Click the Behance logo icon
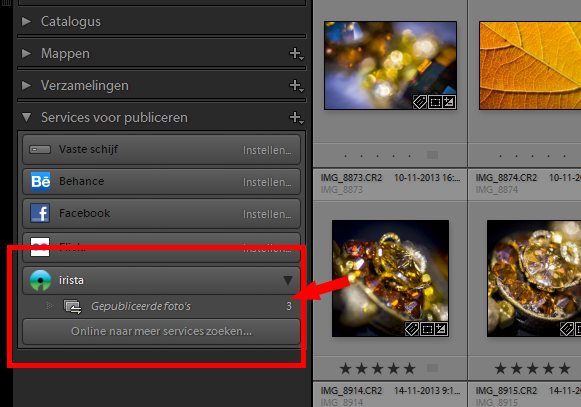The width and height of the screenshot is (581, 407). pos(40,181)
